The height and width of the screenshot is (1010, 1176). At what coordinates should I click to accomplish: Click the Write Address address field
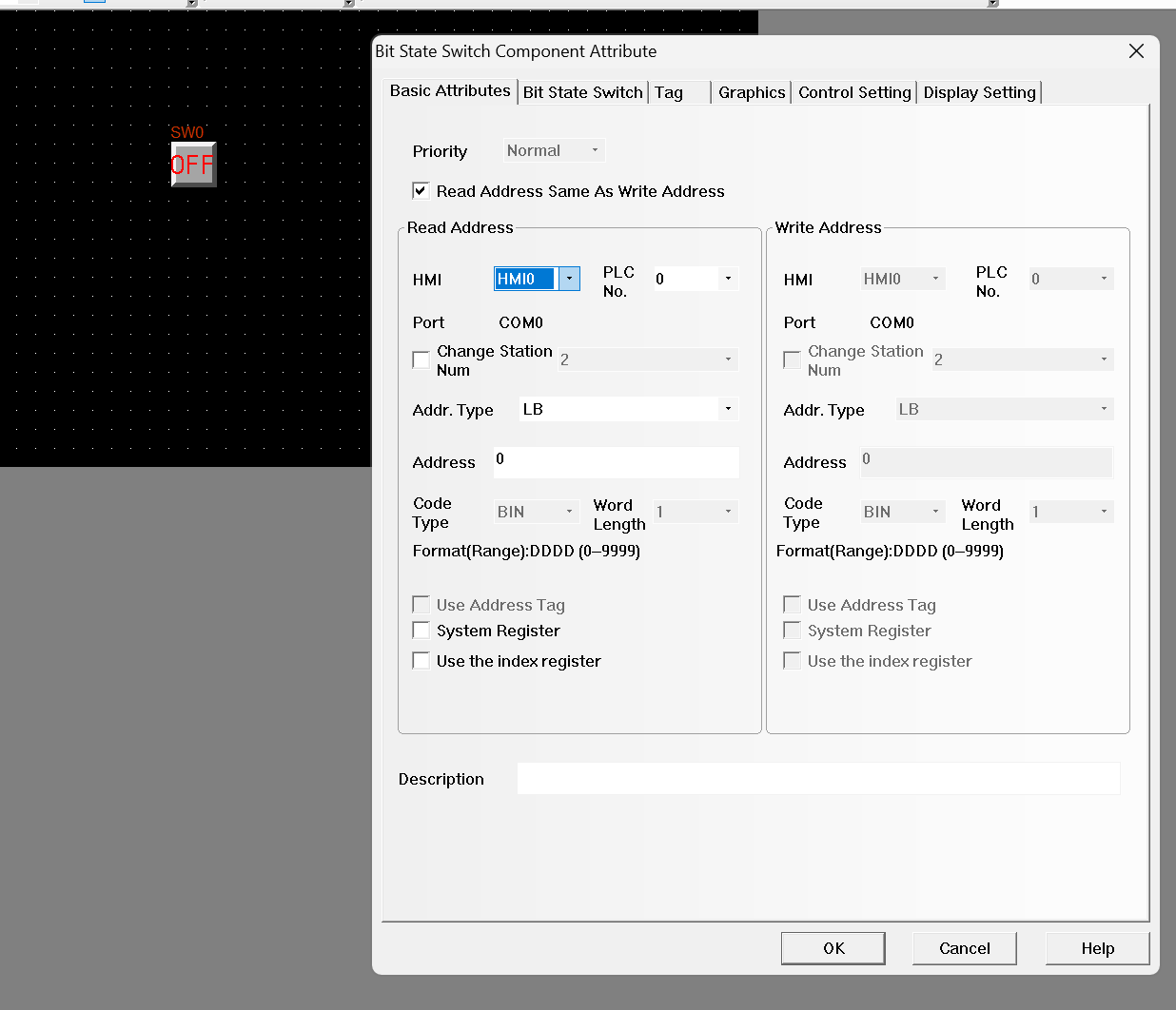click(x=987, y=462)
